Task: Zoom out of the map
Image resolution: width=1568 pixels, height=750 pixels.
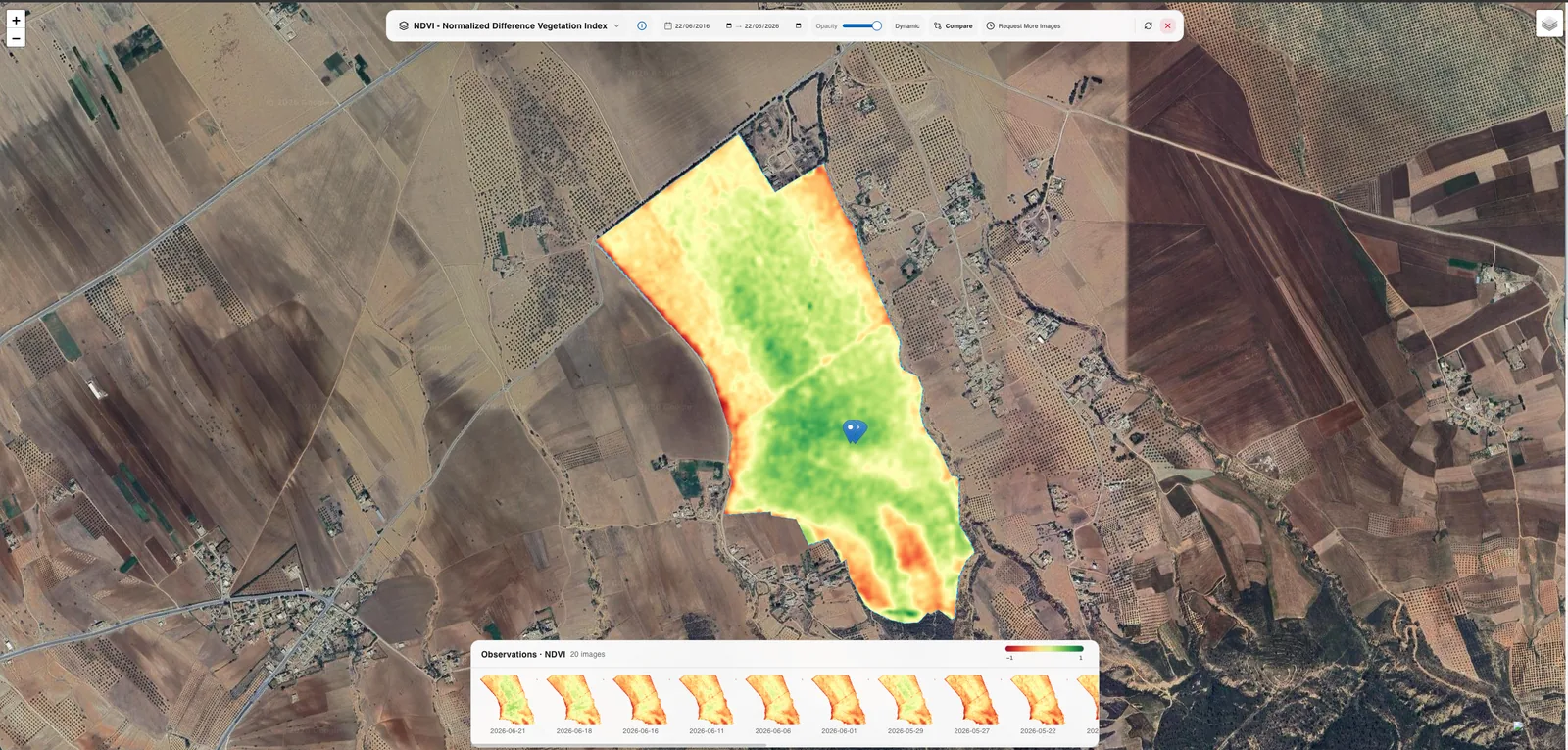Action: click(16, 39)
